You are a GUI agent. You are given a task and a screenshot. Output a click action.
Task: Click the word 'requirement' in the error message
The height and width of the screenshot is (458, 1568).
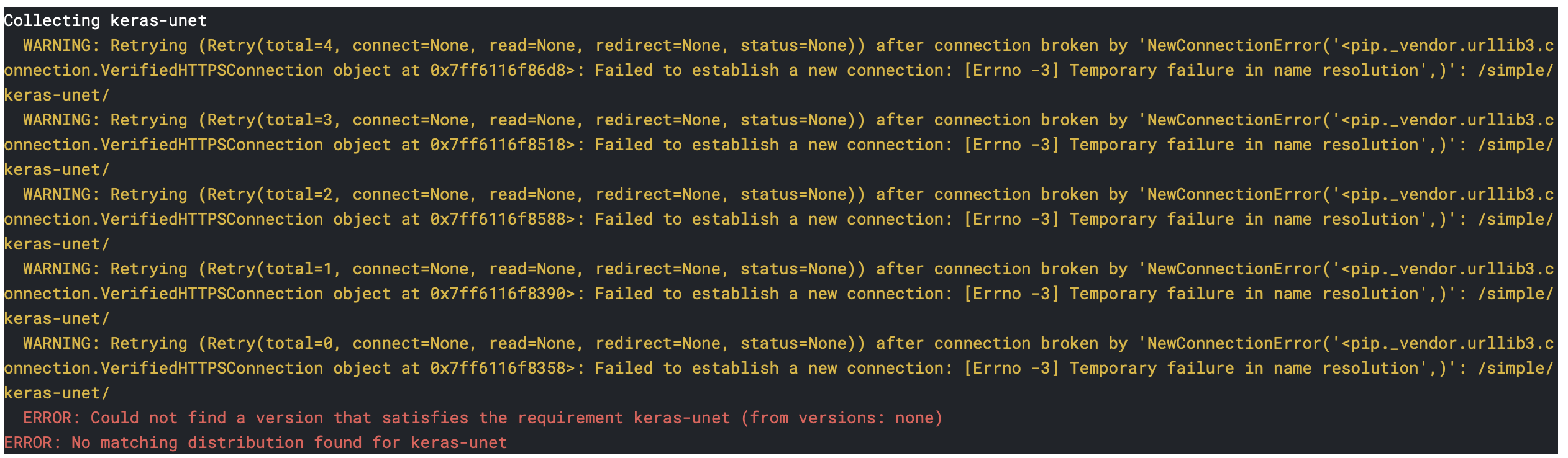point(570,418)
